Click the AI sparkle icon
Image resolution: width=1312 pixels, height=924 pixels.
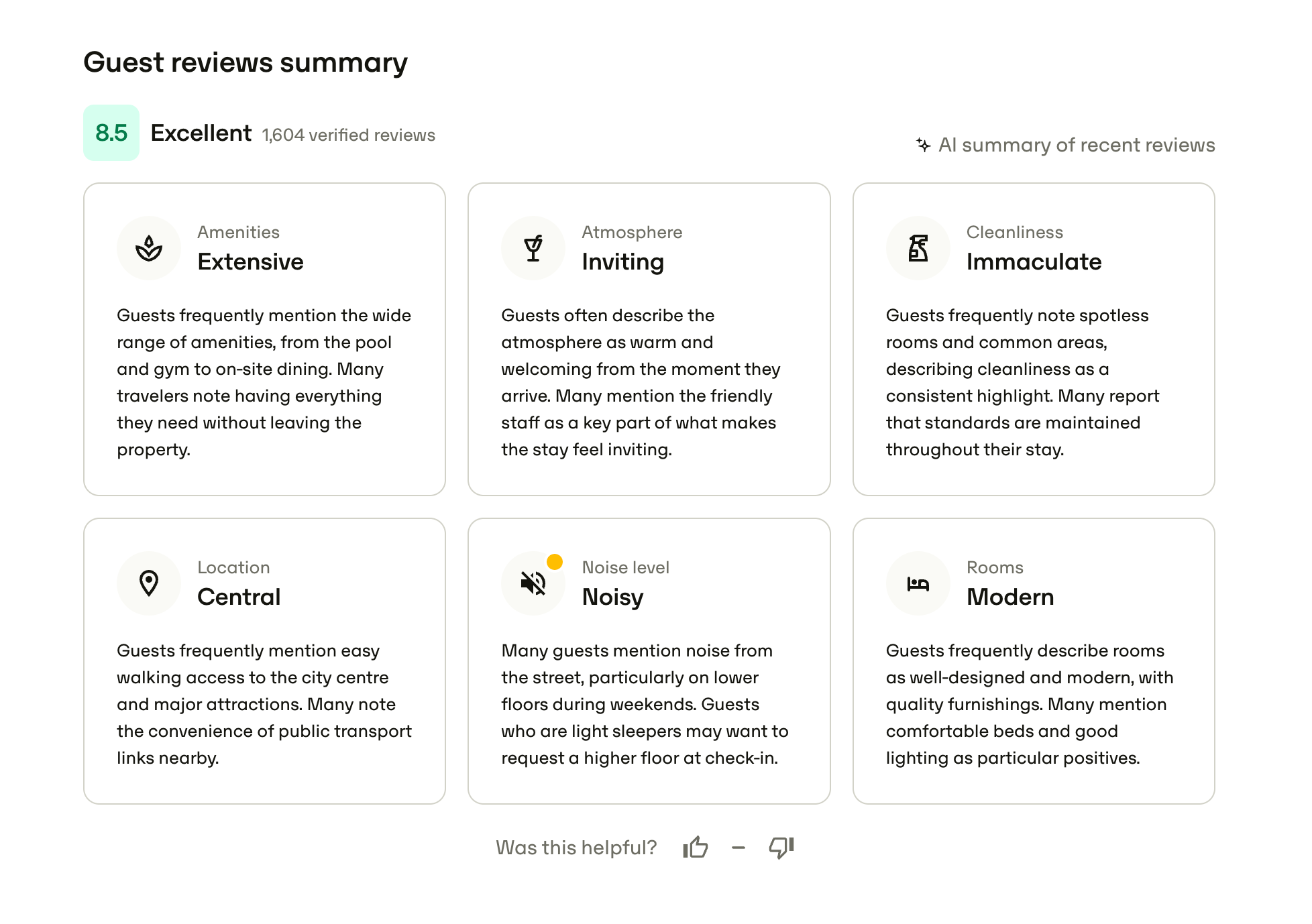(924, 145)
